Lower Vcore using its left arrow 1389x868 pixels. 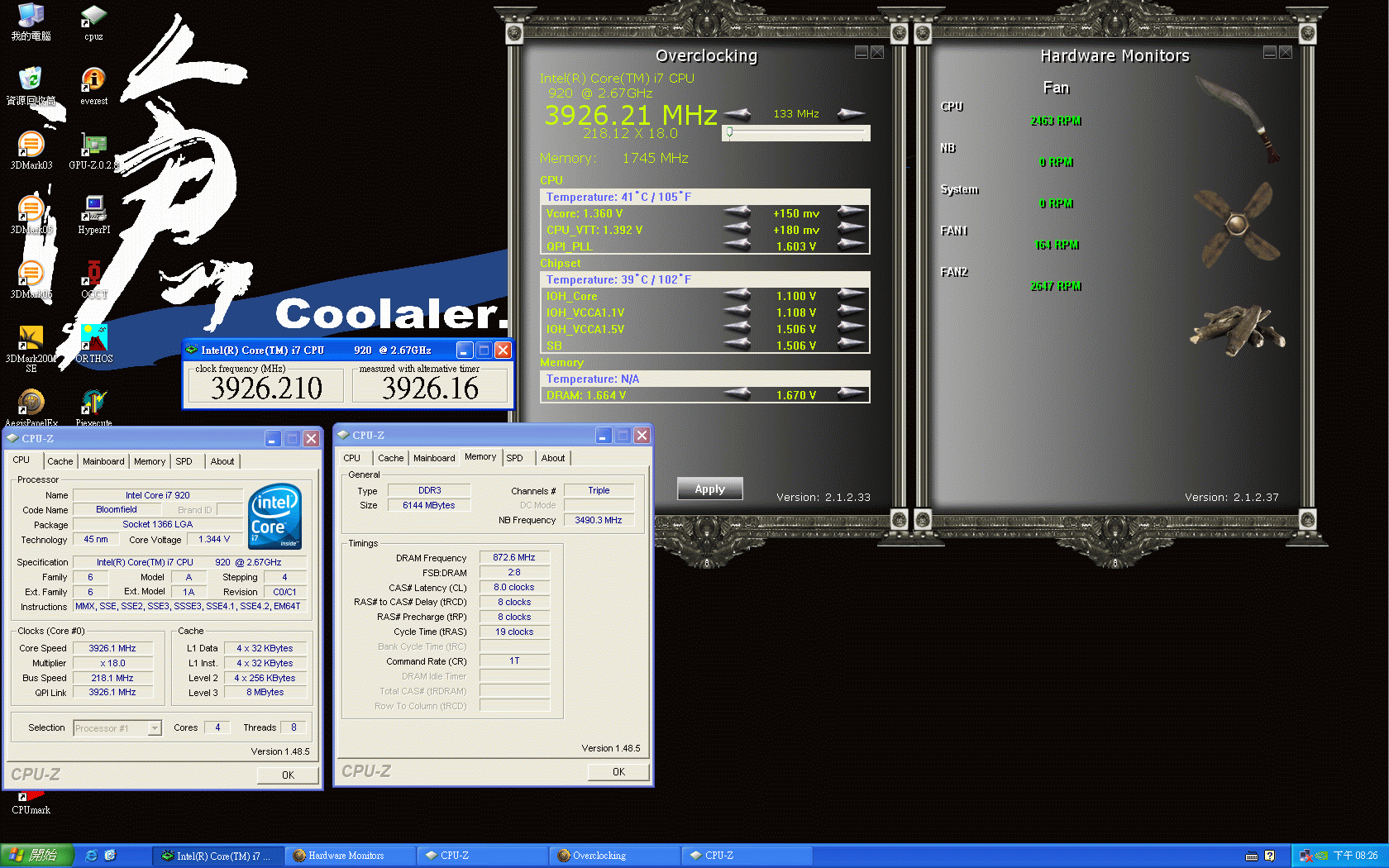click(x=737, y=213)
